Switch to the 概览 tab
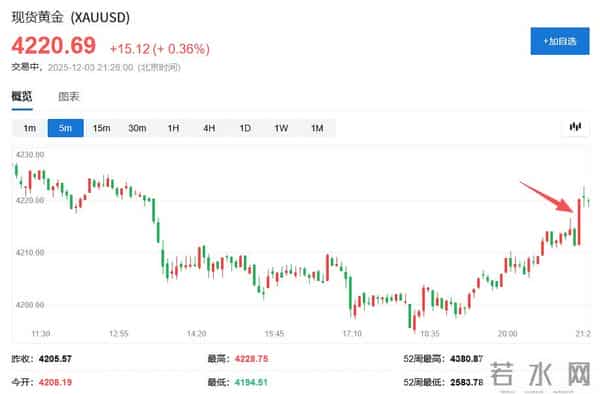This screenshot has height=394, width=600. pos(22,96)
